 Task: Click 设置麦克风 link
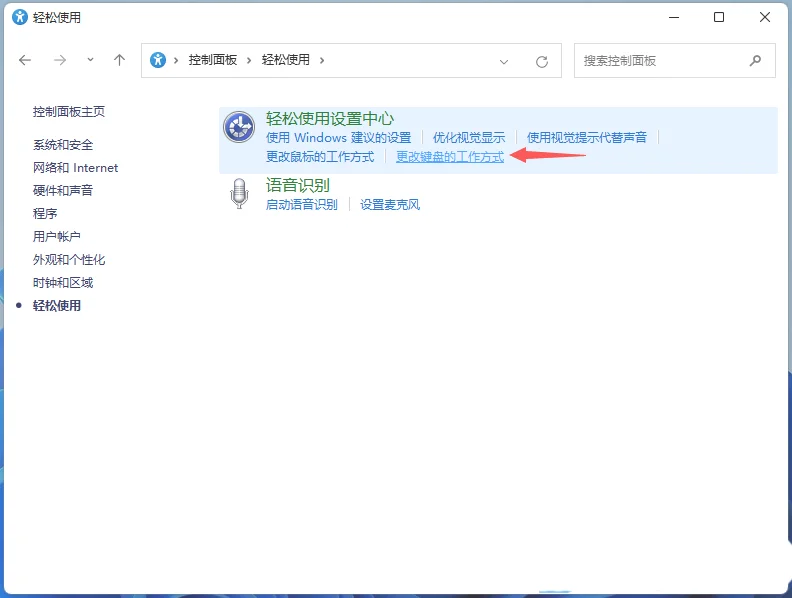point(389,205)
